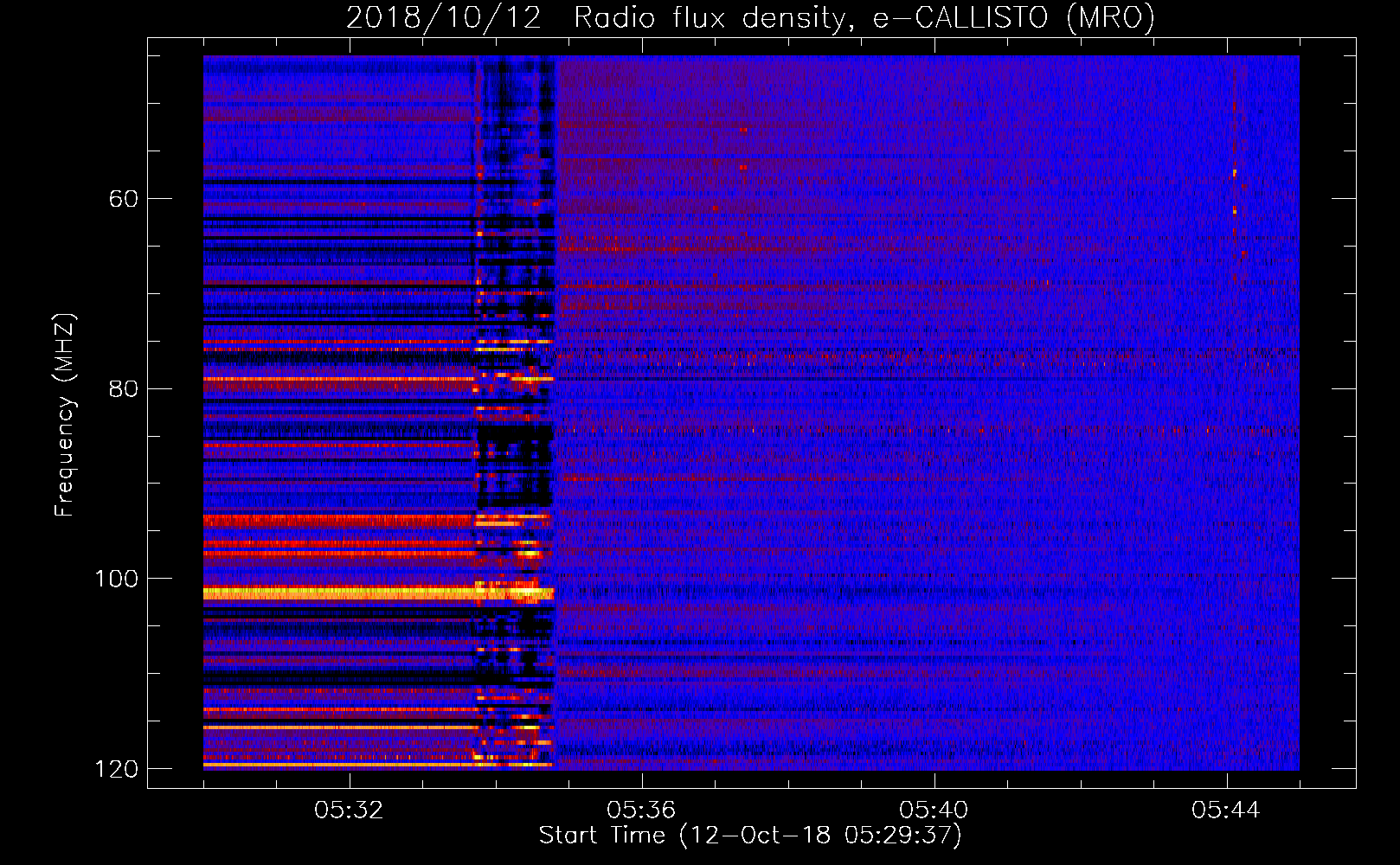
Task: Select the 'Frequency (MHZ)' axis label
Action: (65, 415)
